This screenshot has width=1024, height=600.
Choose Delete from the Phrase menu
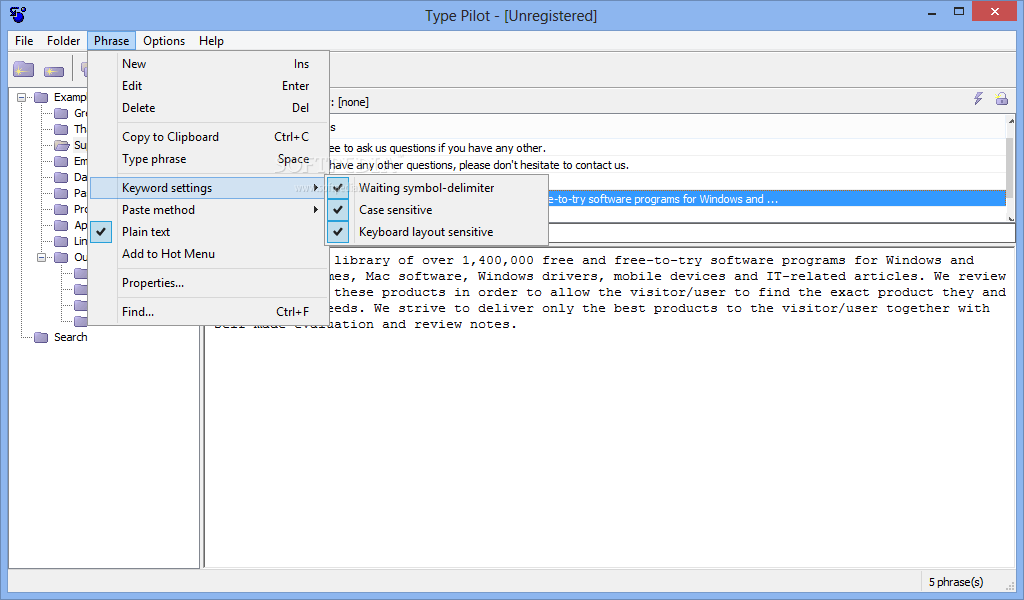point(208,108)
